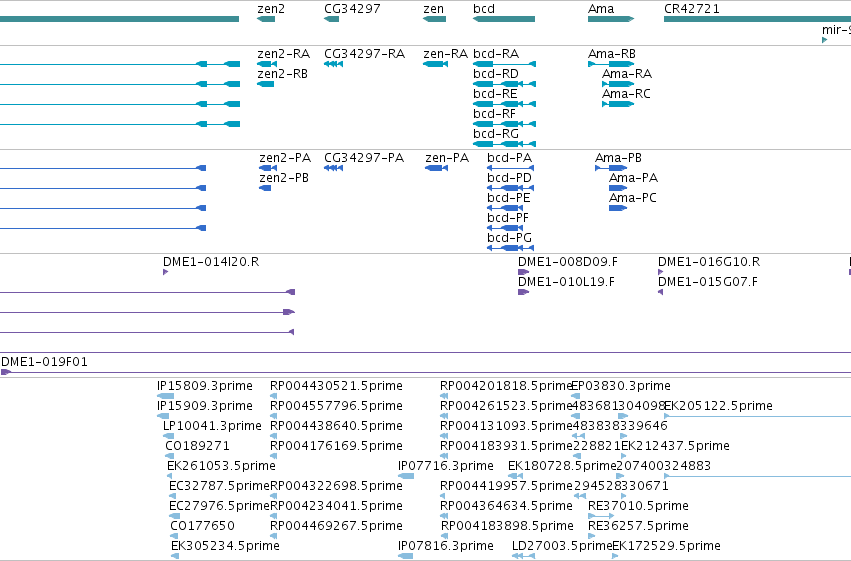Select the bcd-RA transcript label
This screenshot has width=851, height=561.
point(496,54)
